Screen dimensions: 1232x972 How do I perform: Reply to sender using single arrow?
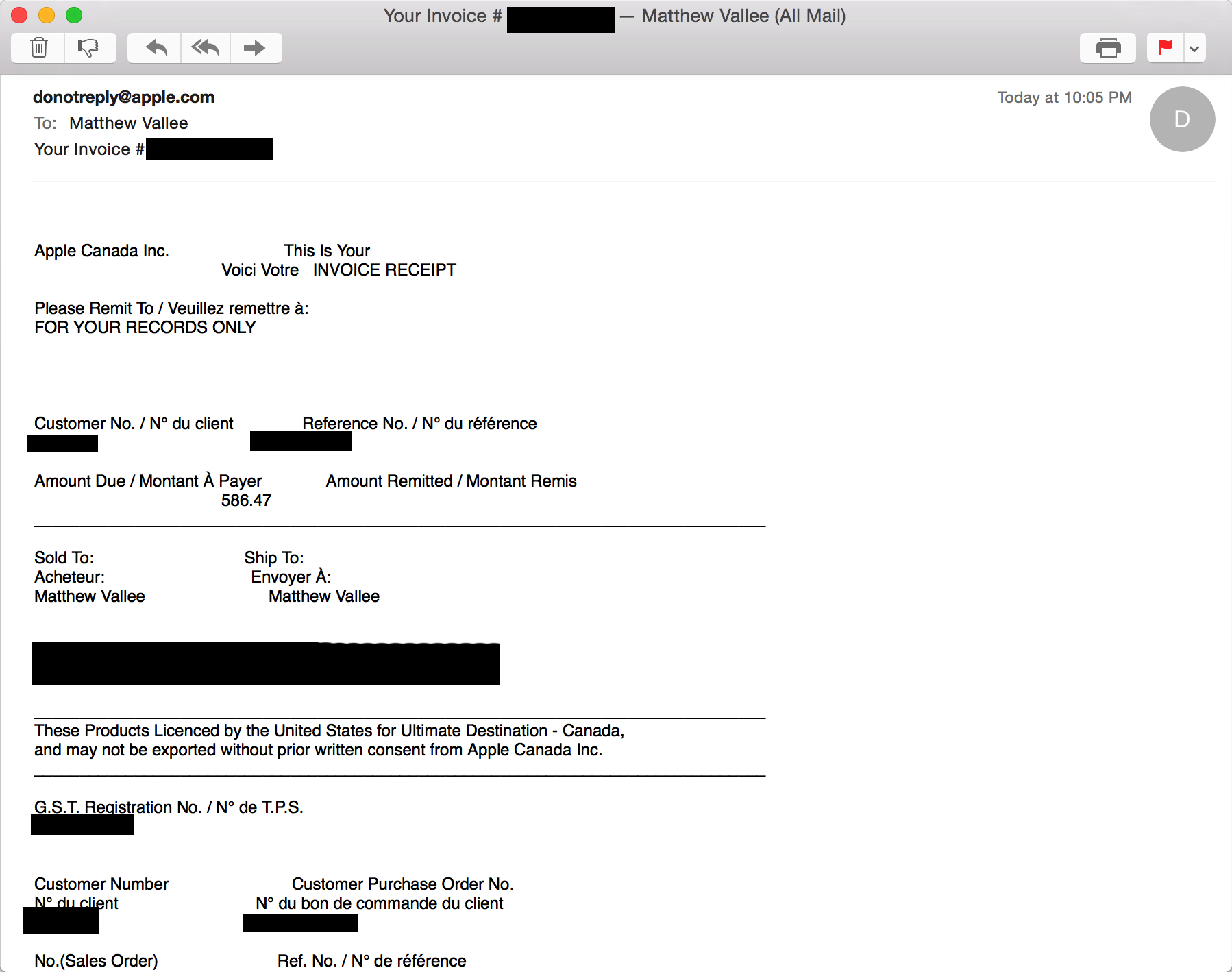pos(155,48)
